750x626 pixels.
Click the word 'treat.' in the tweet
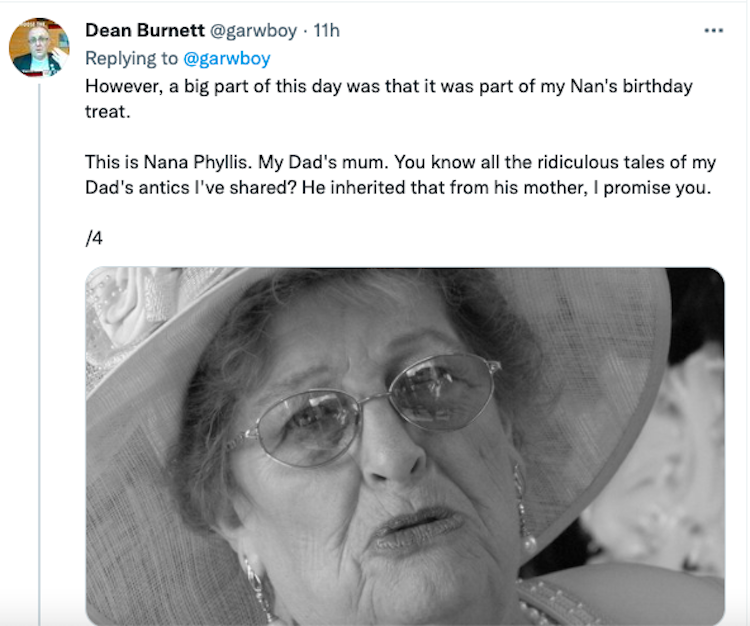pos(109,111)
